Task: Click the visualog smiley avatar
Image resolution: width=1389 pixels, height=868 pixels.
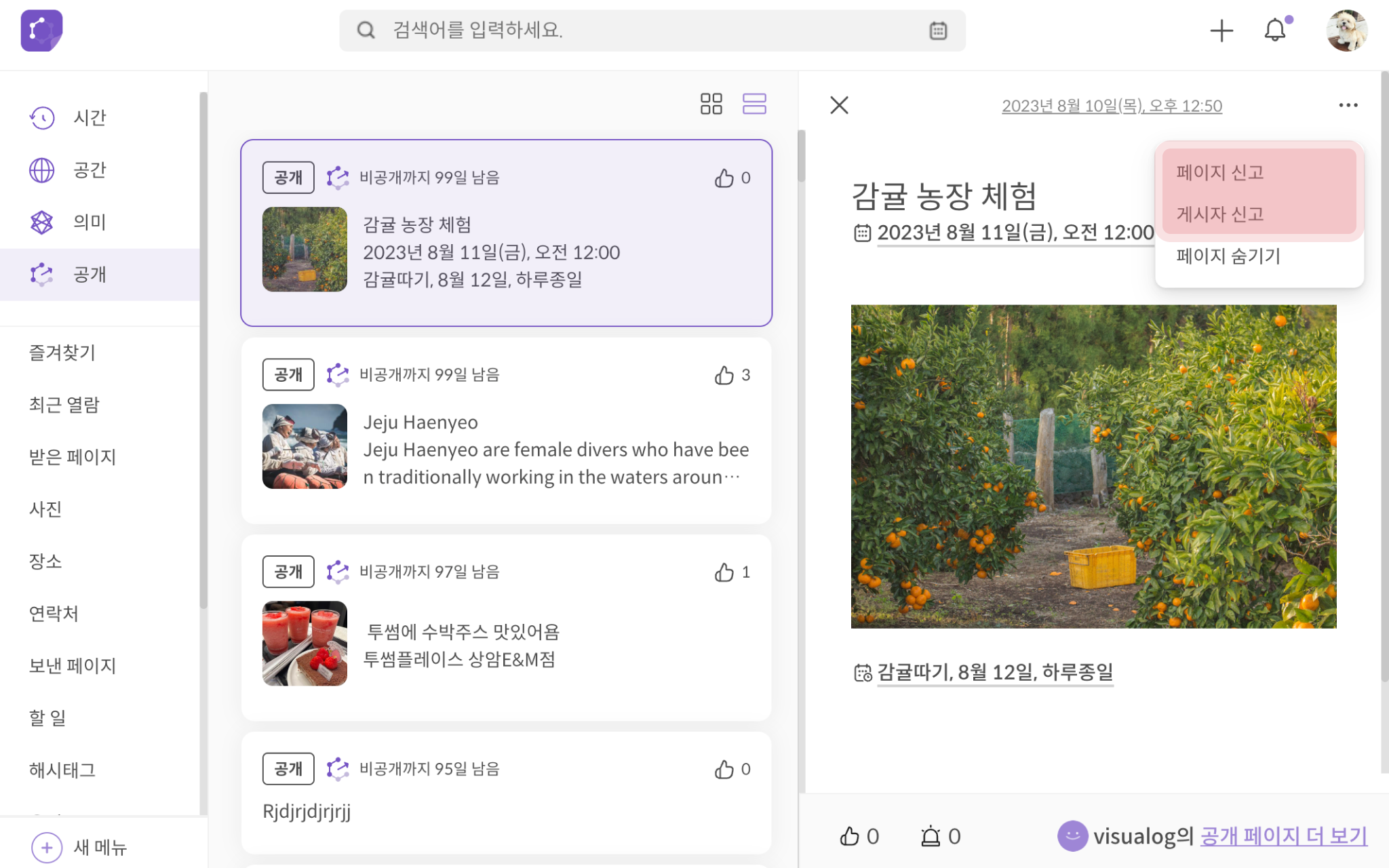Action: (1072, 836)
